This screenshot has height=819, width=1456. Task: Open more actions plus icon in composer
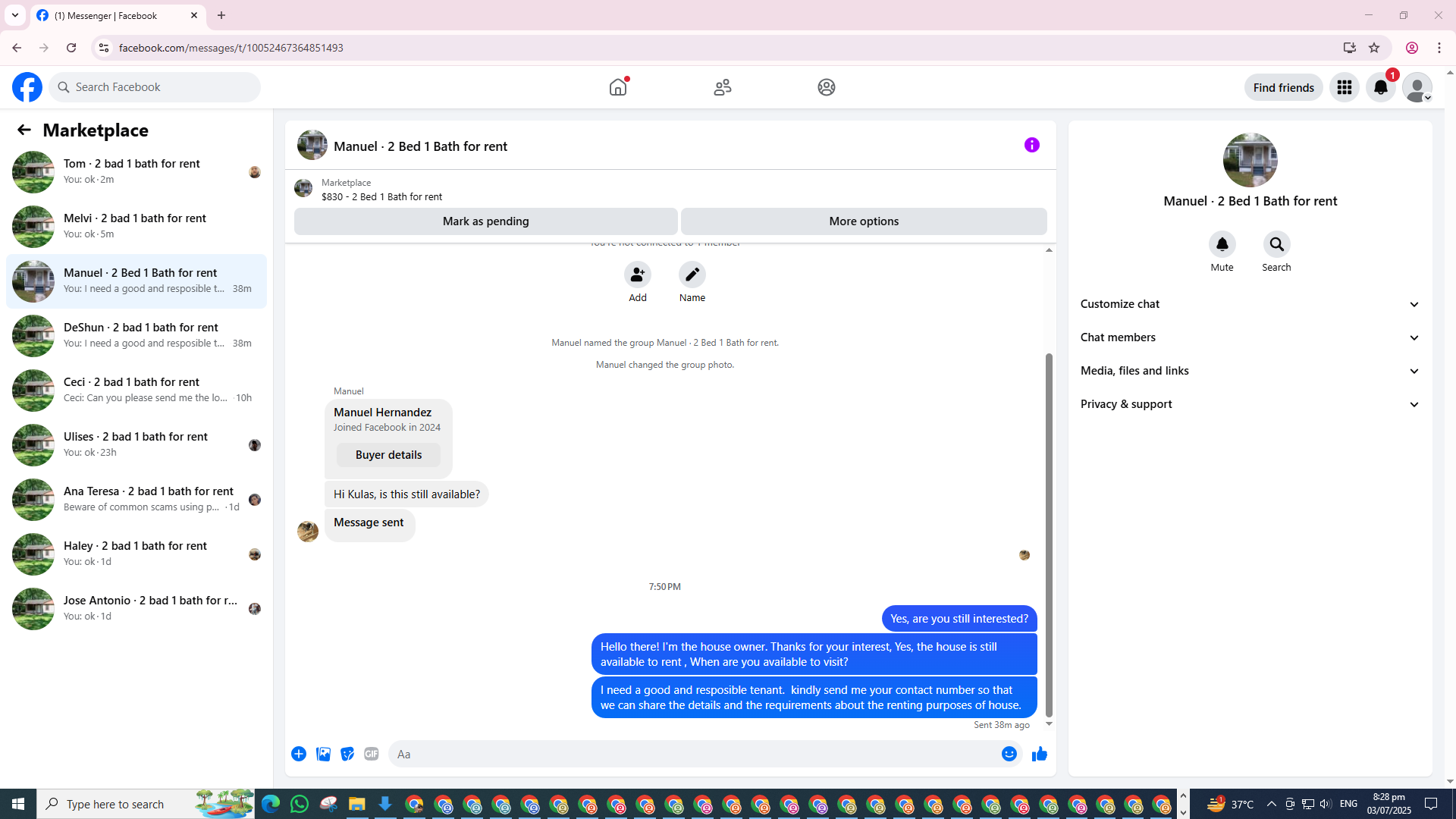299,754
